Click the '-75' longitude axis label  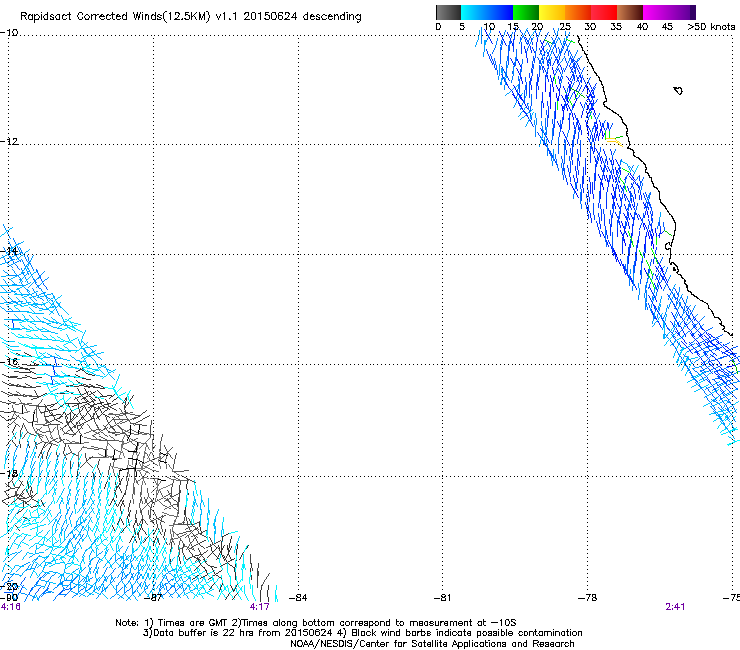tap(732, 598)
